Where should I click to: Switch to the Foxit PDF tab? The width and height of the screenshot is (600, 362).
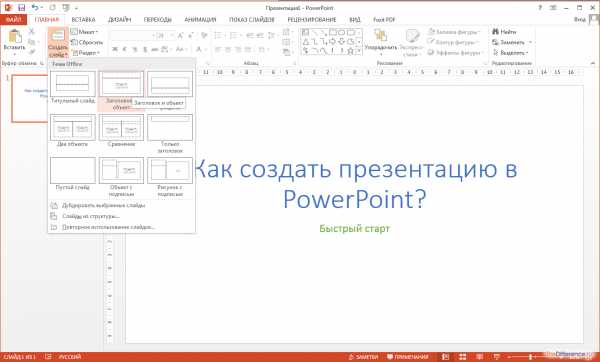384,20
